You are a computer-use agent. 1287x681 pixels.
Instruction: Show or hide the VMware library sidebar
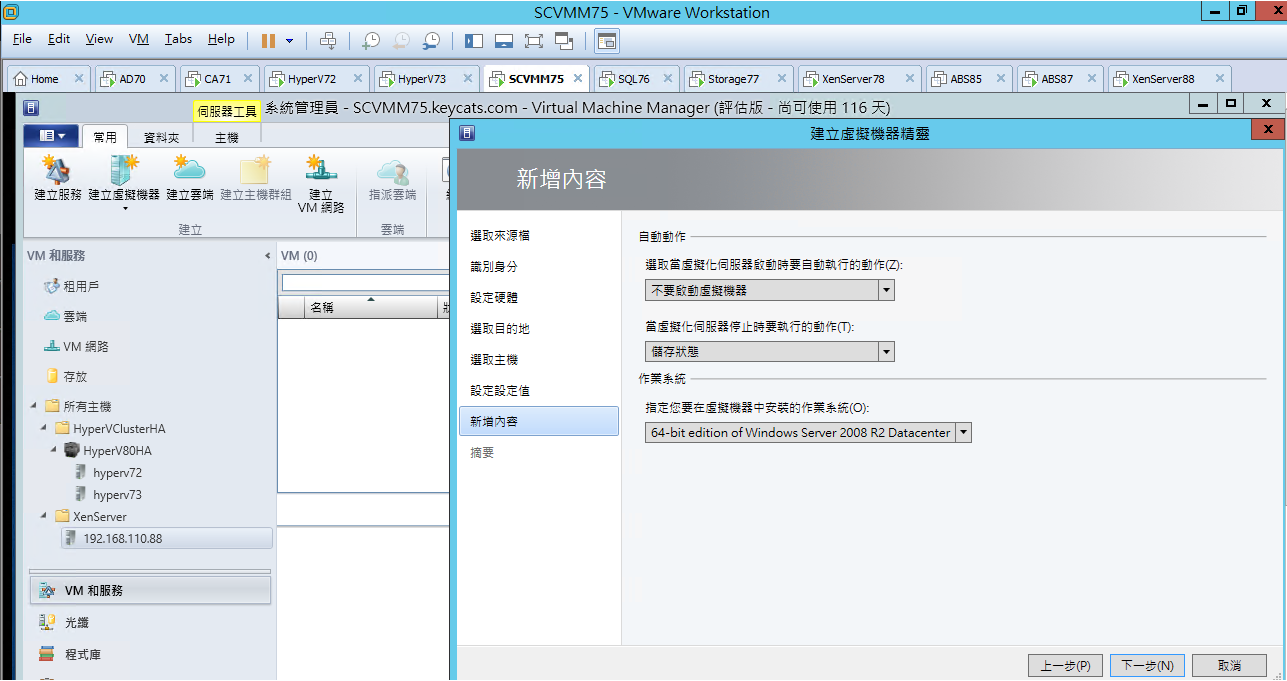(474, 40)
